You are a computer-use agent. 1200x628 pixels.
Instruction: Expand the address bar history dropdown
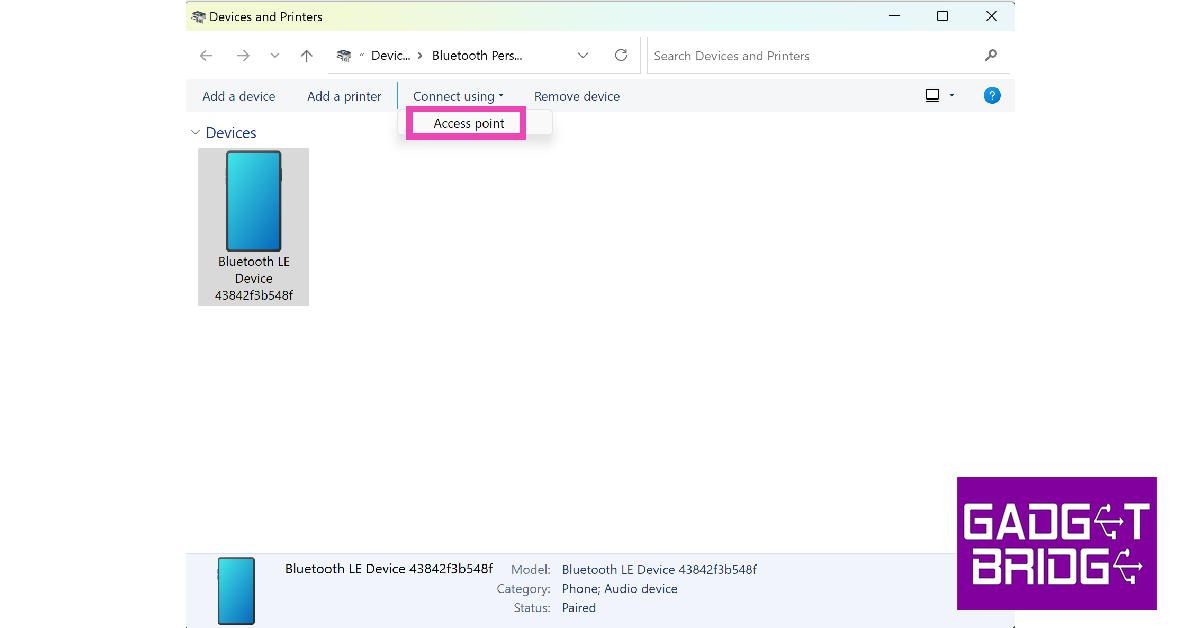tap(583, 56)
